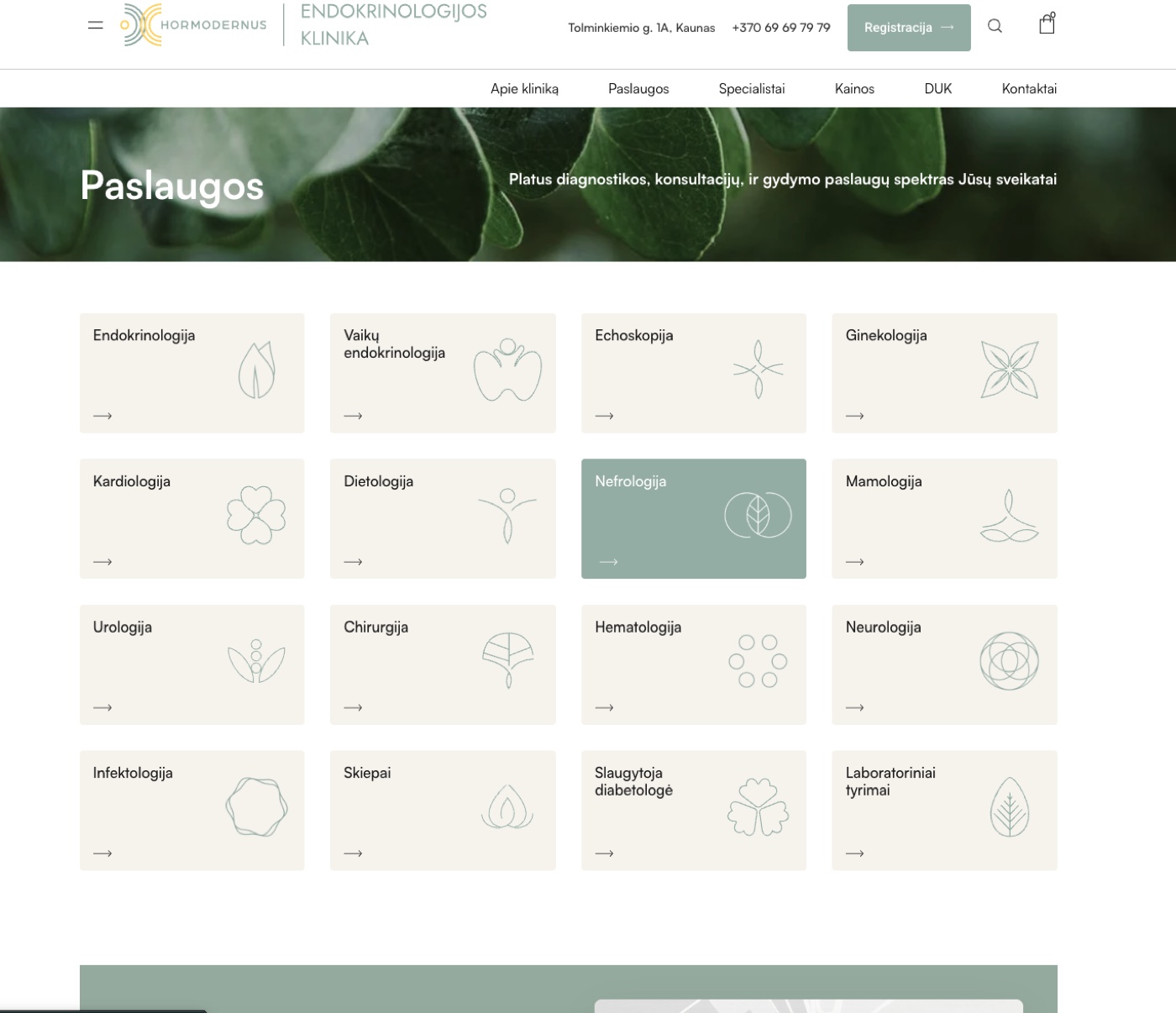Open the Kontaktai navigation item

tap(1029, 89)
